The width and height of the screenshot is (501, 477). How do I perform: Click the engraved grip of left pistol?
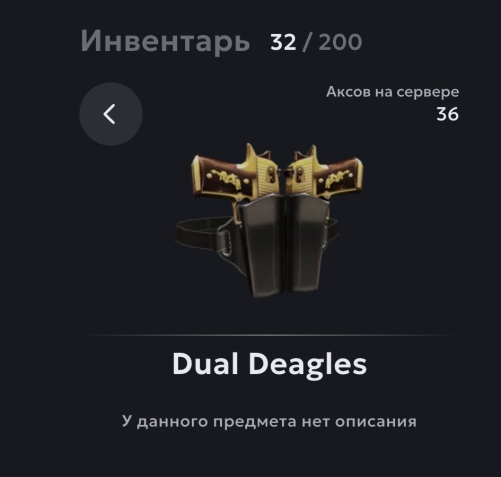(222, 177)
